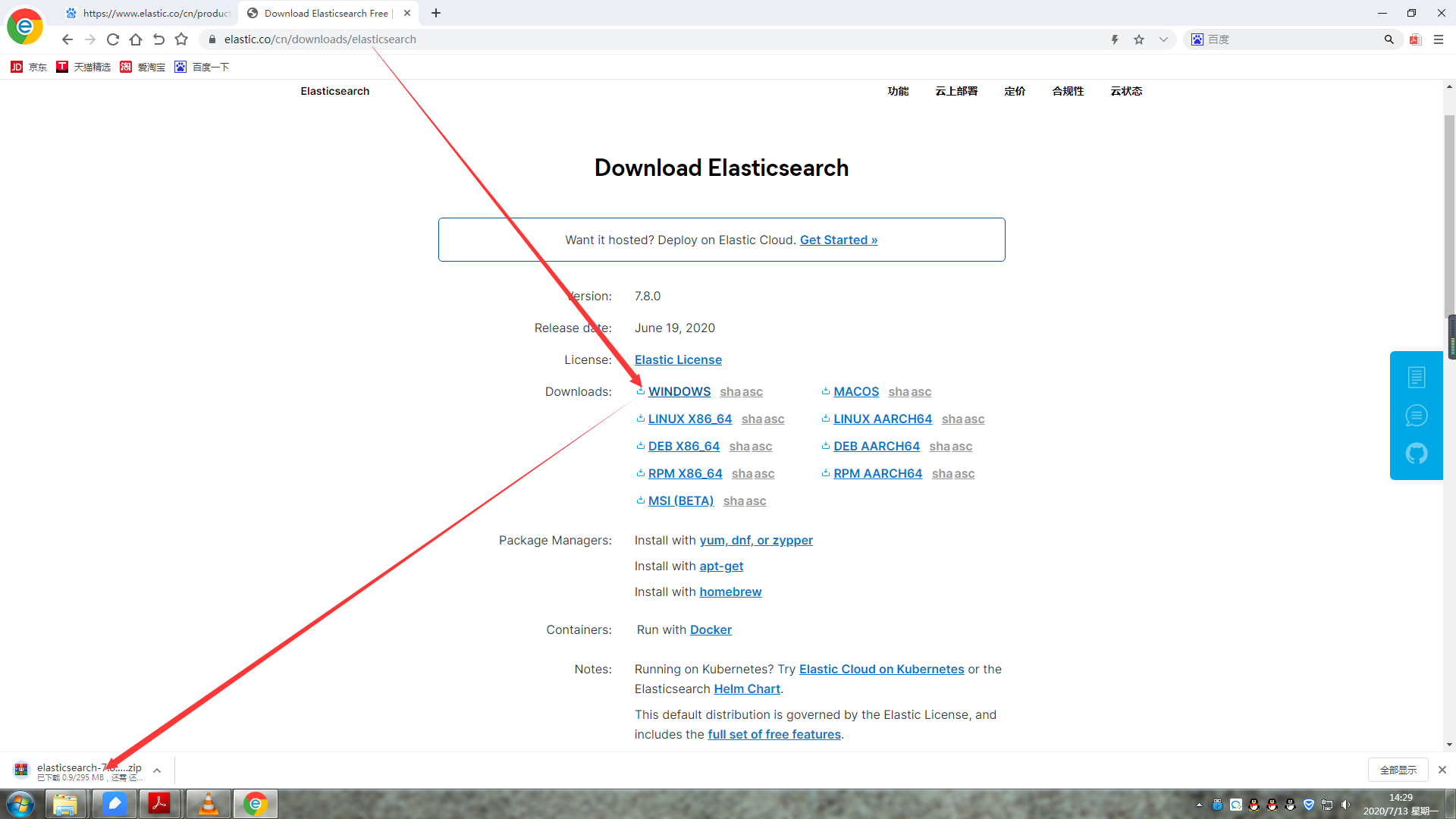Expand the address bar dropdown chevron
The image size is (1456, 819).
coord(1163,39)
